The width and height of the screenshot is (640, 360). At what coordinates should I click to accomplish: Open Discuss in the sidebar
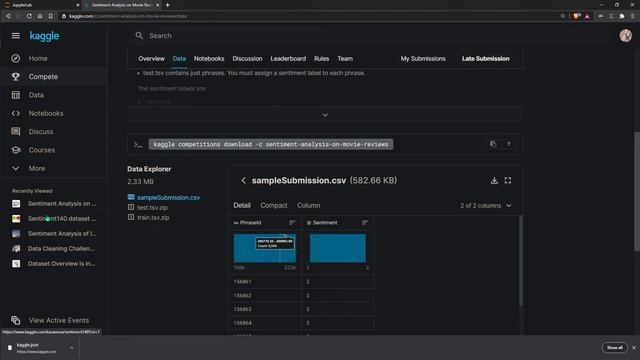40,132
